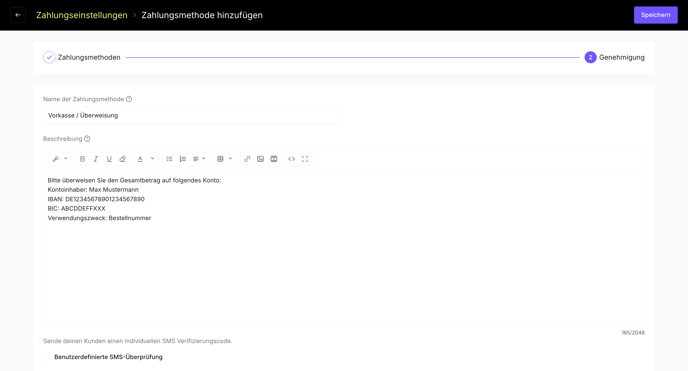Toggle italic formatting

tap(96, 159)
